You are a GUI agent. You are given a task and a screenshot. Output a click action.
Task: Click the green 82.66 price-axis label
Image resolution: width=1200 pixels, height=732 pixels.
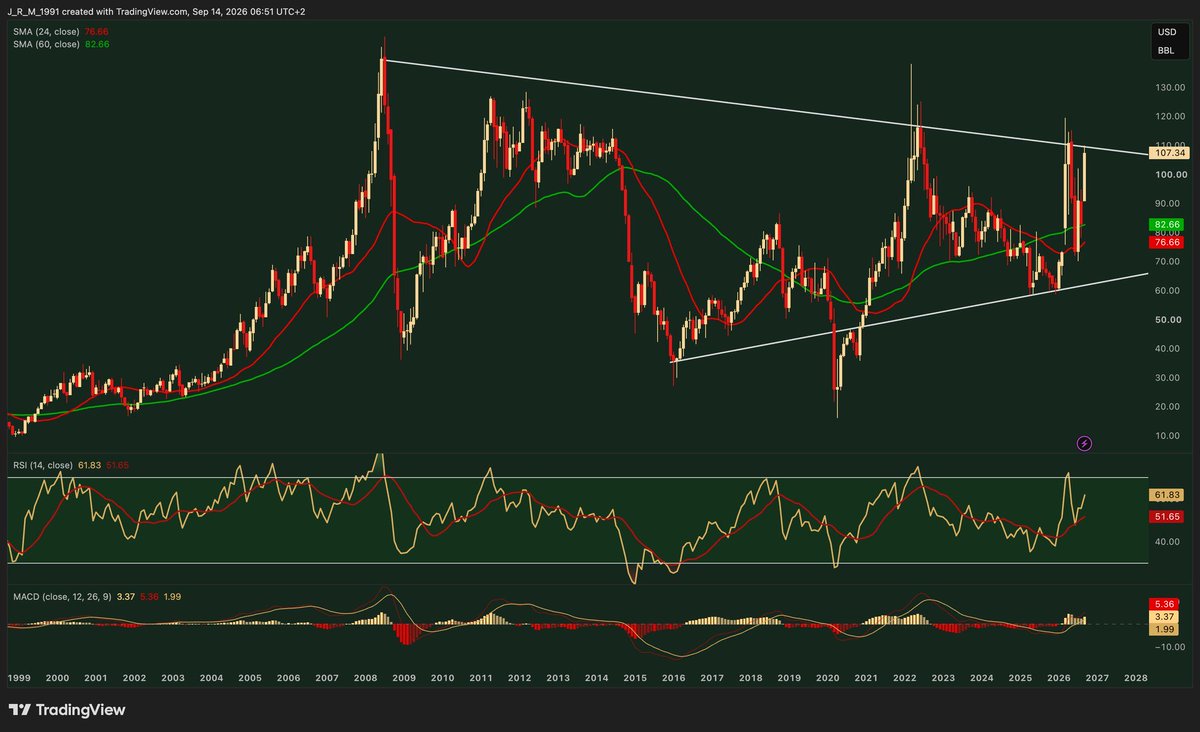[x=1169, y=225]
